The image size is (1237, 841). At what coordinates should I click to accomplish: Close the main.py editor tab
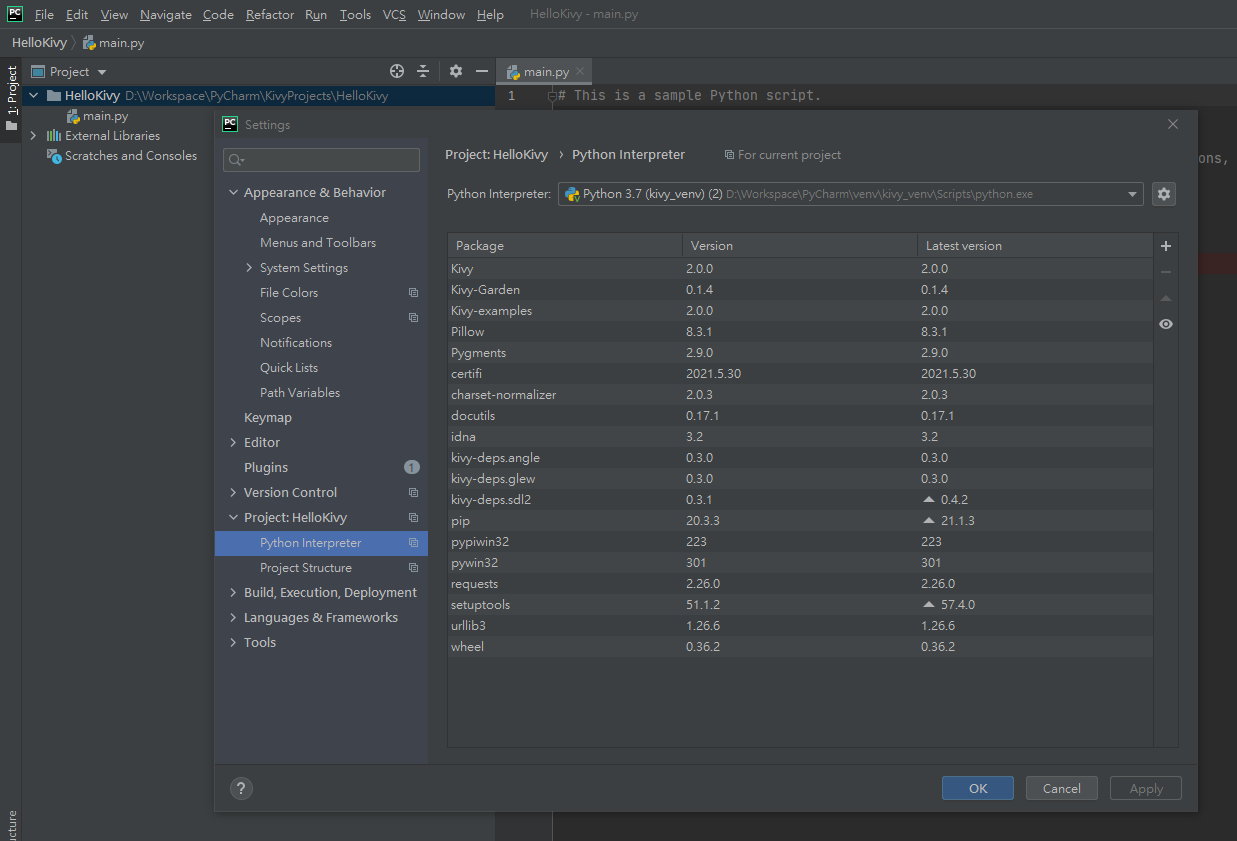point(580,72)
